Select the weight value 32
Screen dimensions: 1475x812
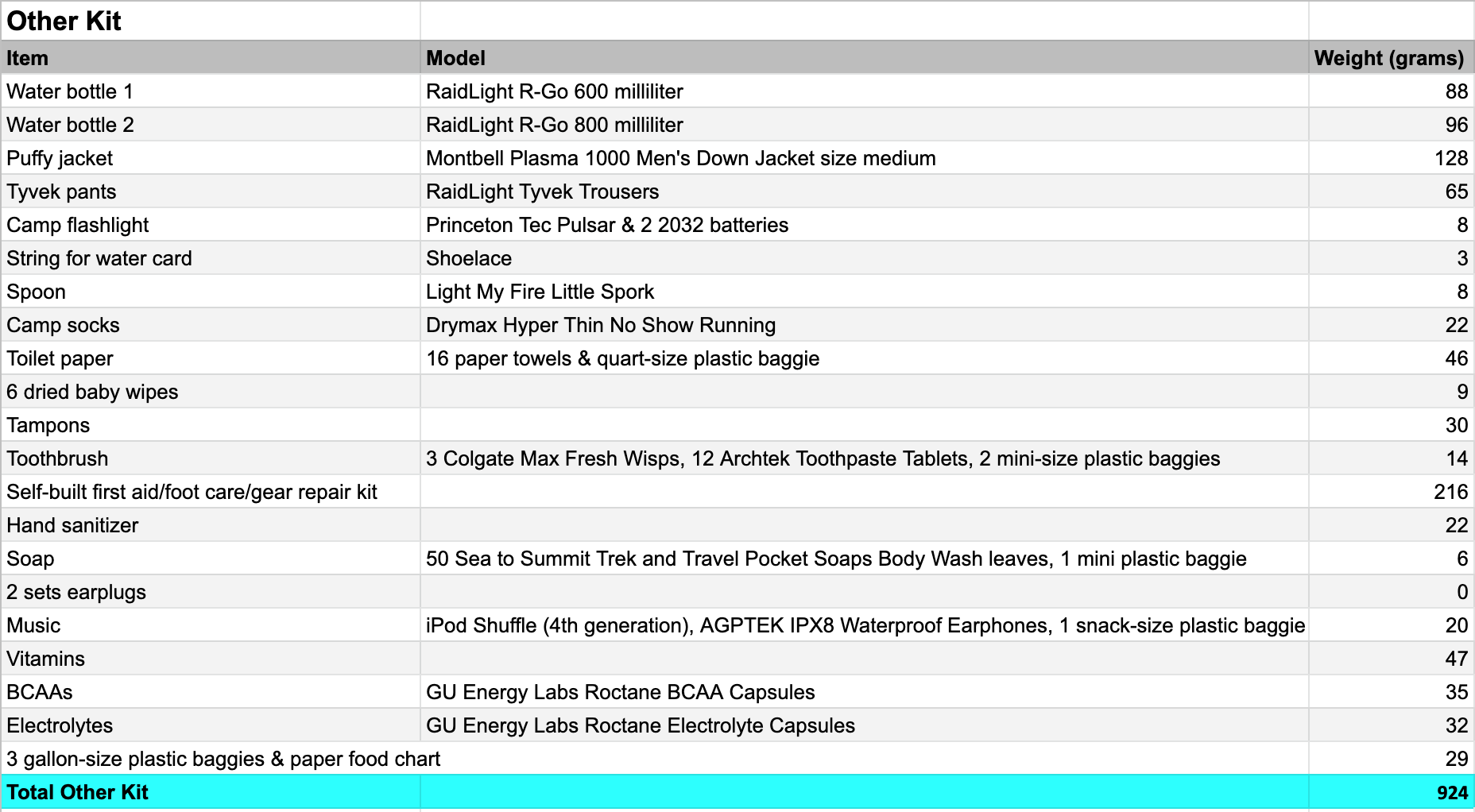pyautogui.click(x=1391, y=725)
